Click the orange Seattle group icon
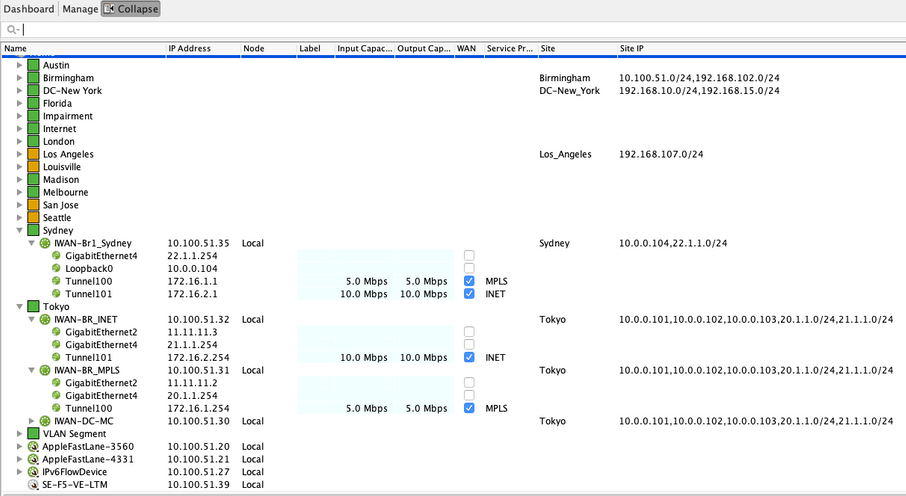 coord(34,218)
